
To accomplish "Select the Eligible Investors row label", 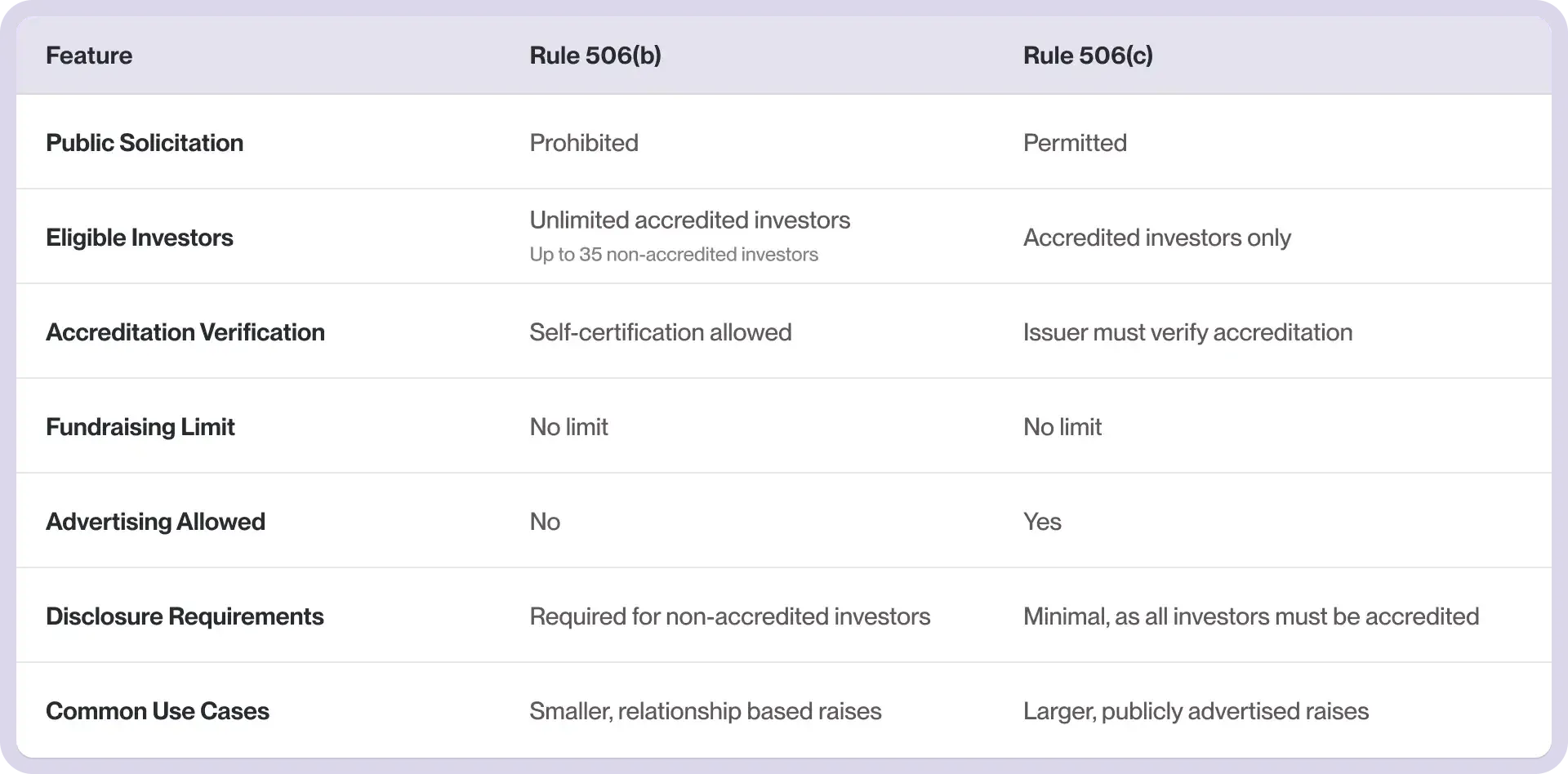I will [x=140, y=238].
